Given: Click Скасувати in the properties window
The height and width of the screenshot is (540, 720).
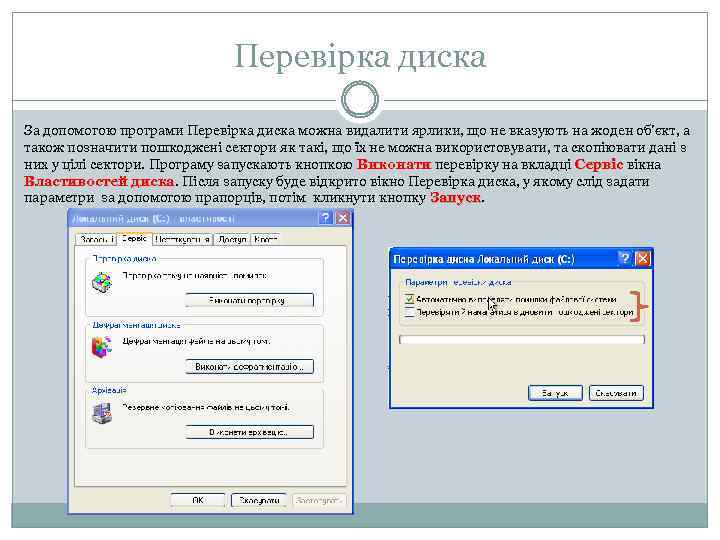Looking at the screenshot, I should 259,500.
